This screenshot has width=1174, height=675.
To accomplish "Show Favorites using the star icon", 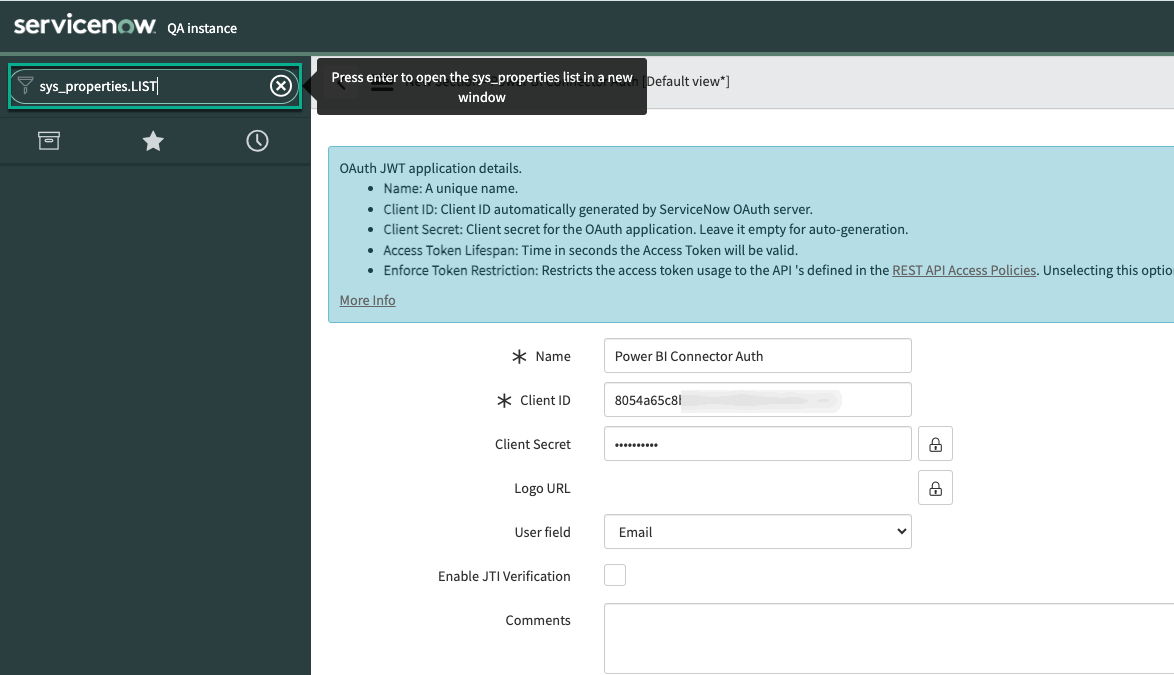I will (x=153, y=141).
